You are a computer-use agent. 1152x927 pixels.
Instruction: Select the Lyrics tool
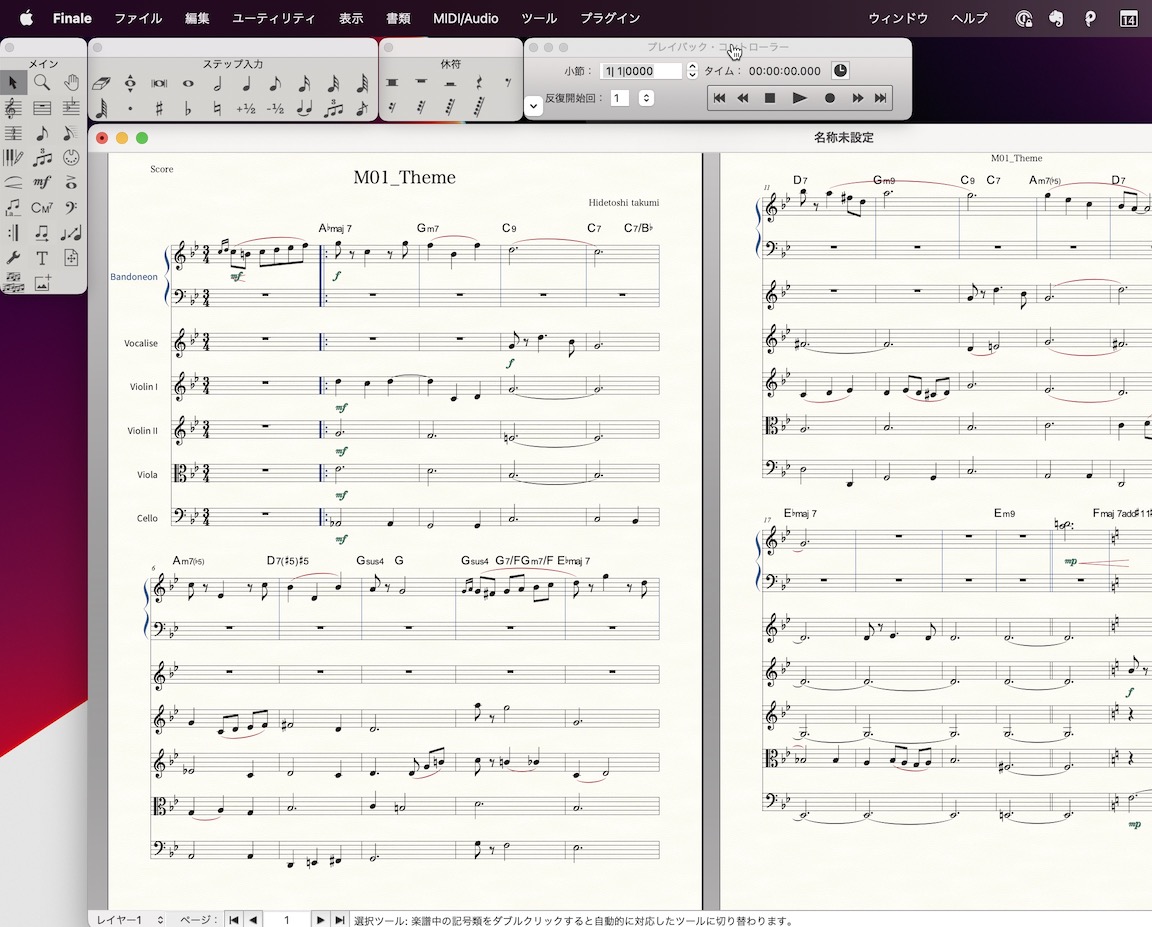pyautogui.click(x=13, y=208)
